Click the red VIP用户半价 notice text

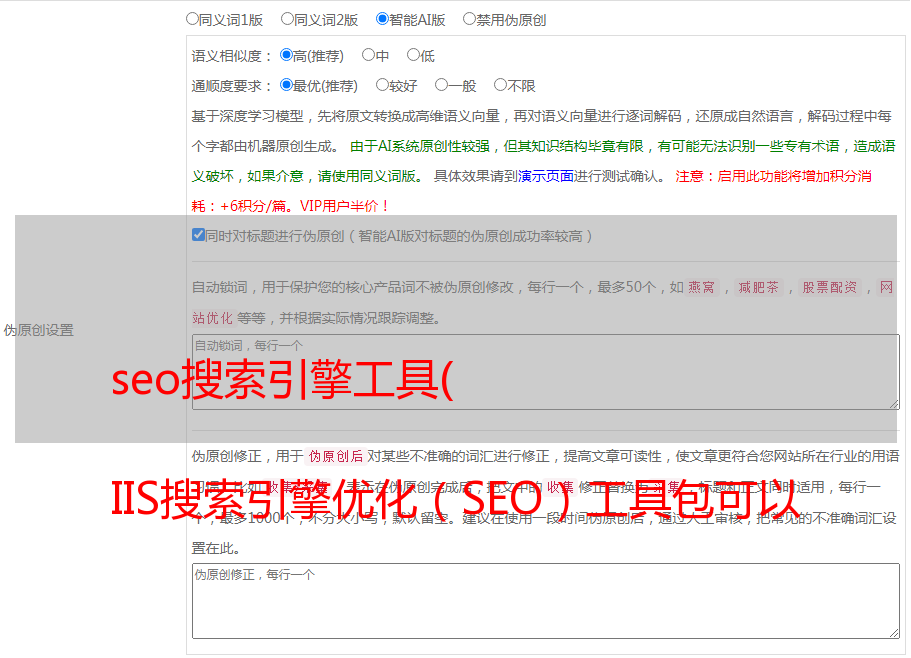(345, 206)
